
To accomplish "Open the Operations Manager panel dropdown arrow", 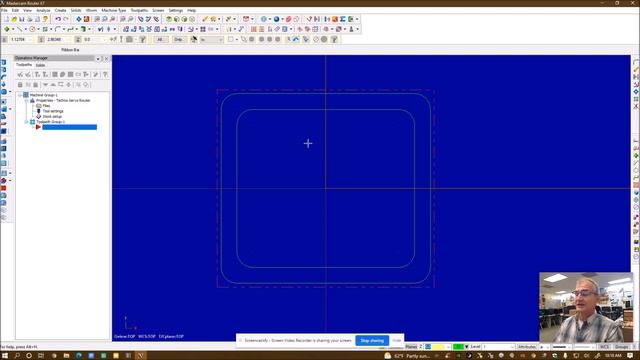I will (x=98, y=59).
